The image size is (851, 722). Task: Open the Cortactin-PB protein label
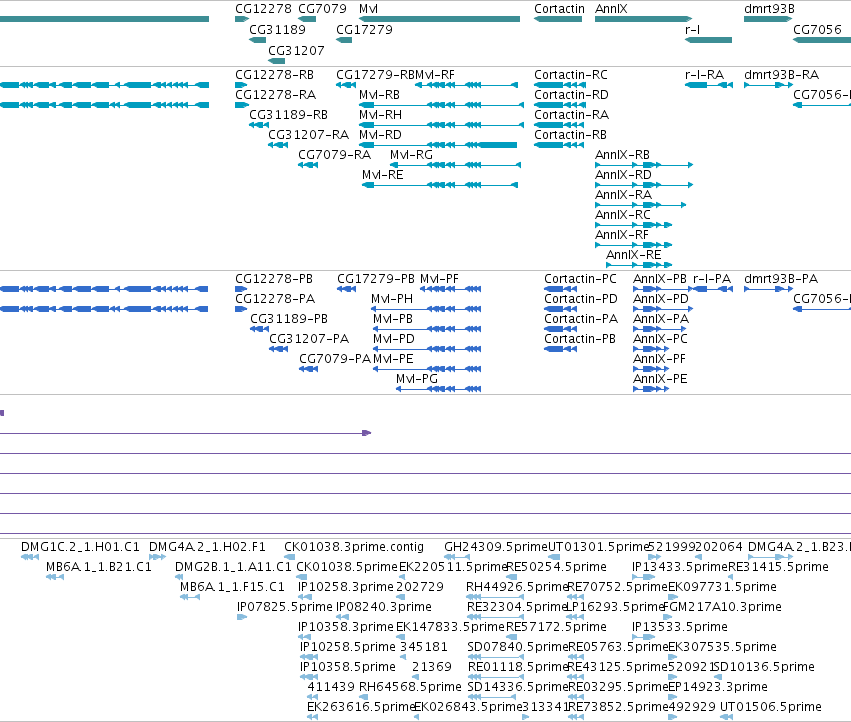pyautogui.click(x=580, y=339)
